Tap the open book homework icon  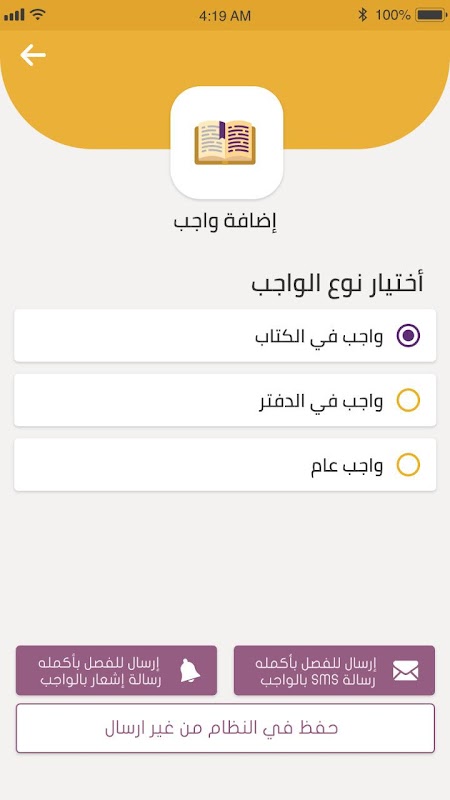[x=225, y=142]
